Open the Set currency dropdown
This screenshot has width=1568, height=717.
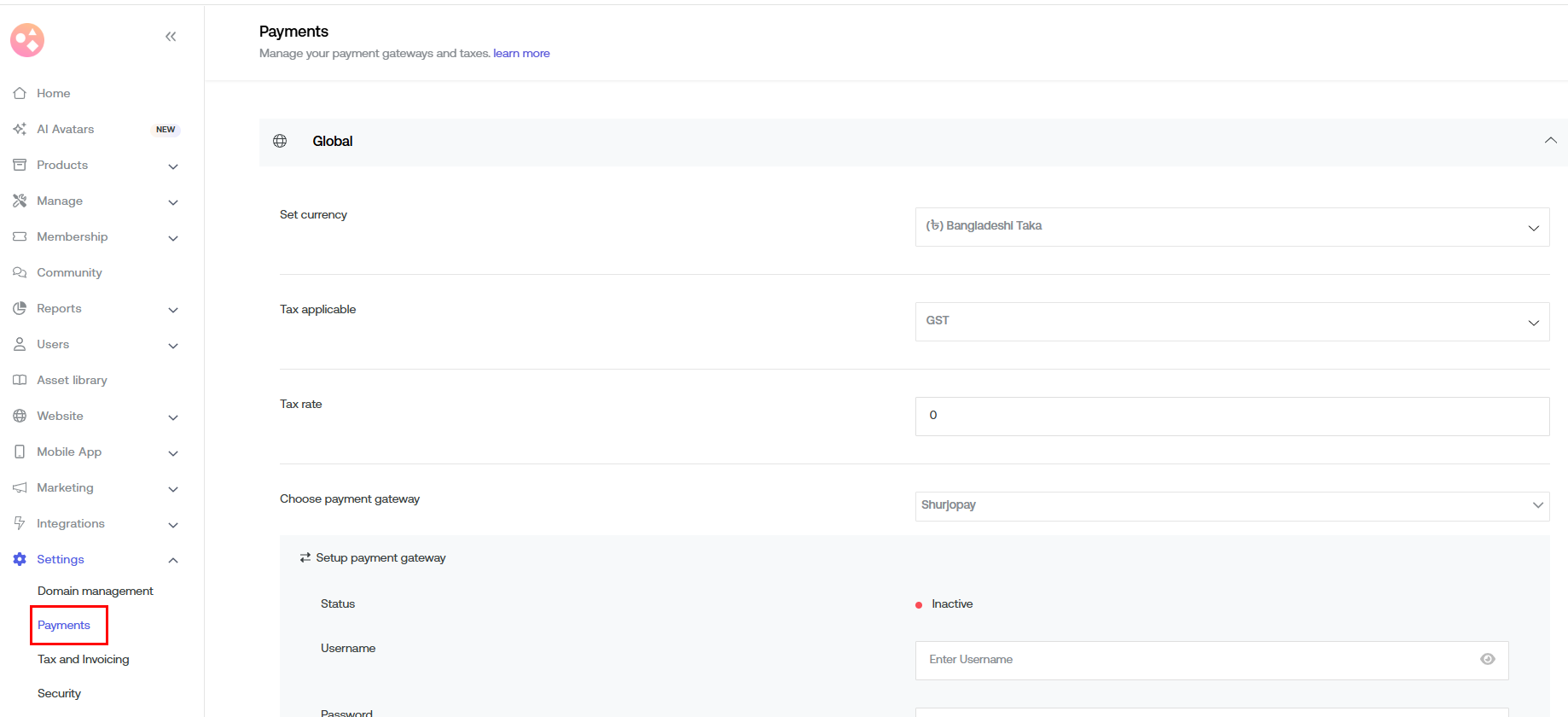click(x=1232, y=227)
